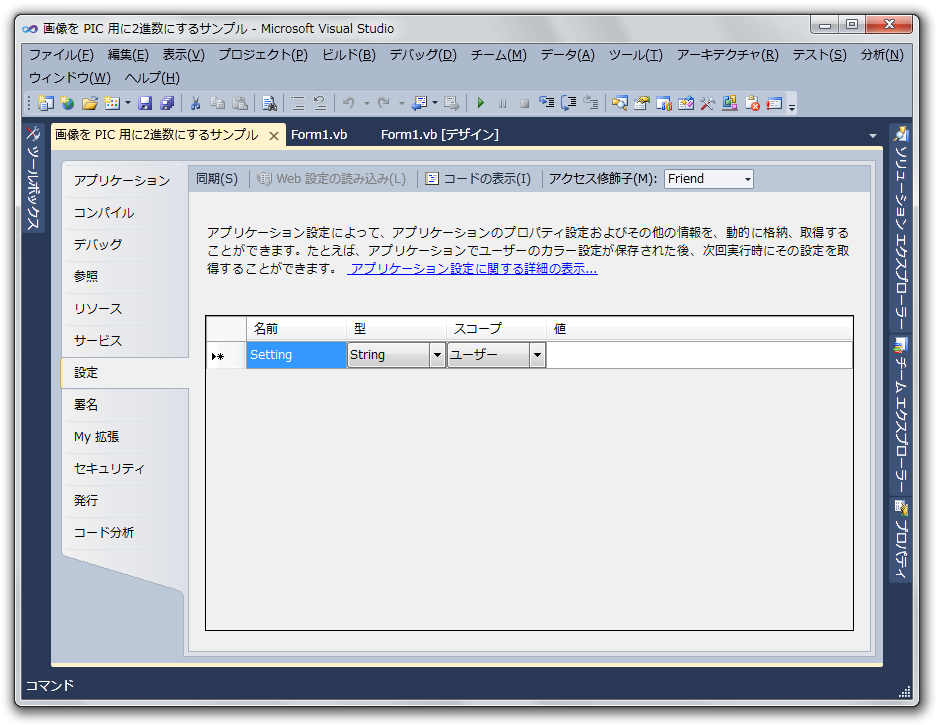Select the コード分析 properties page
938x725 pixels.
(124, 532)
